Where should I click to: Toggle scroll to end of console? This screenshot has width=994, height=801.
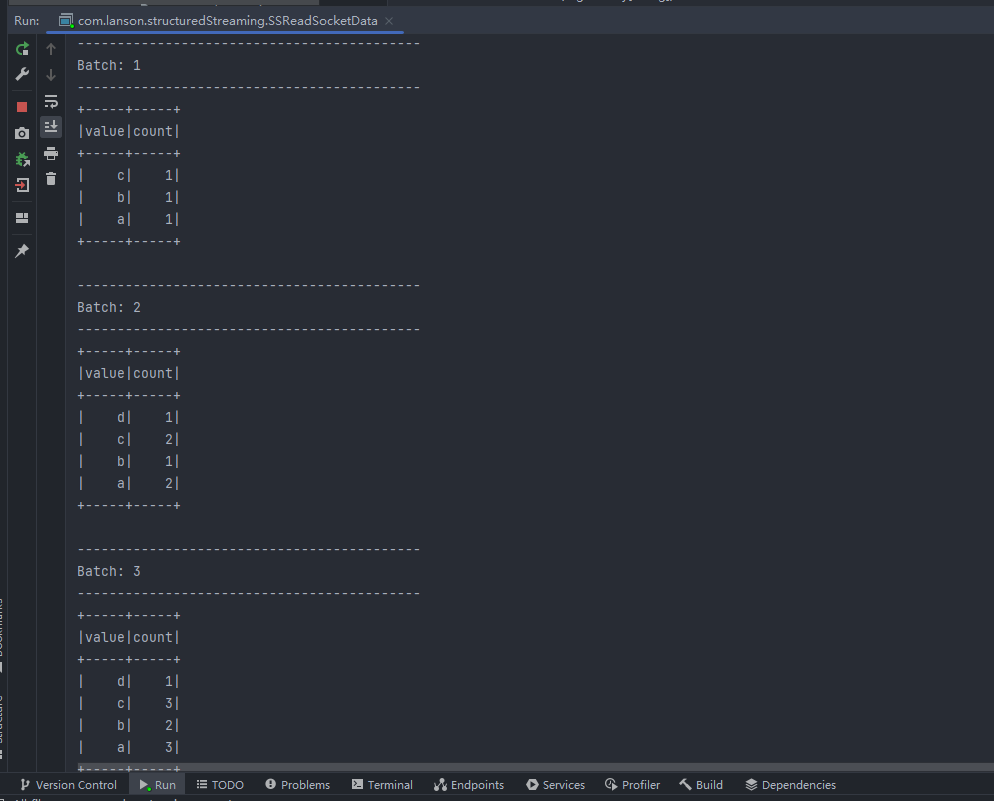[x=51, y=127]
